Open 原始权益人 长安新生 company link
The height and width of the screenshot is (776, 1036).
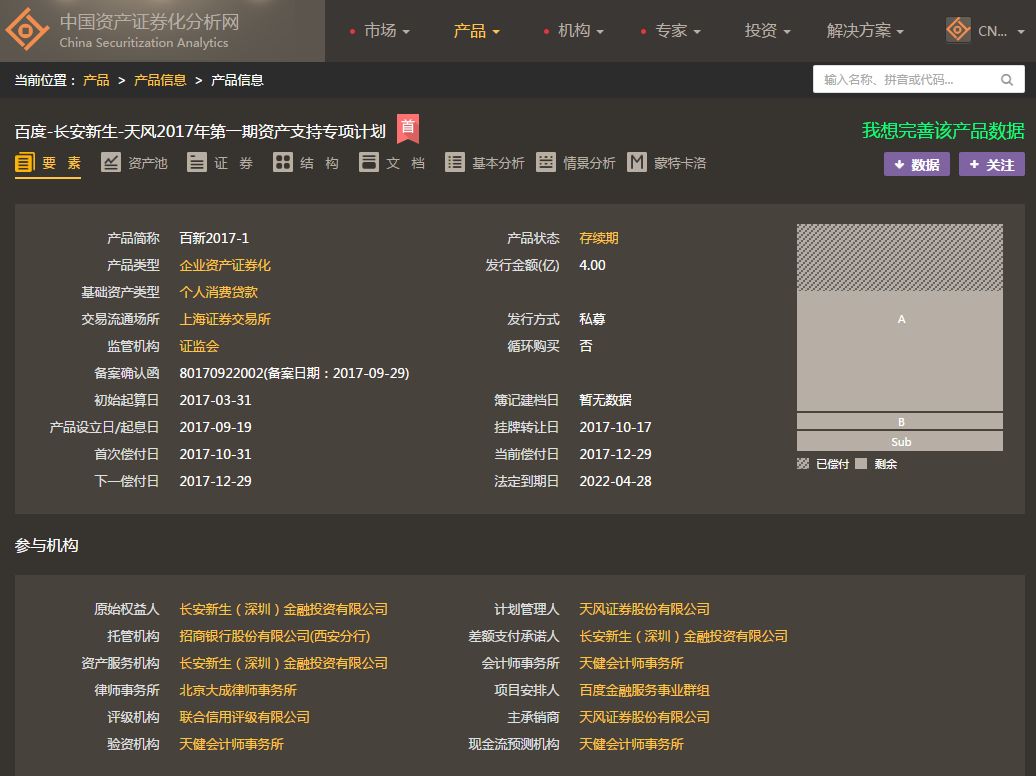[x=283, y=609]
